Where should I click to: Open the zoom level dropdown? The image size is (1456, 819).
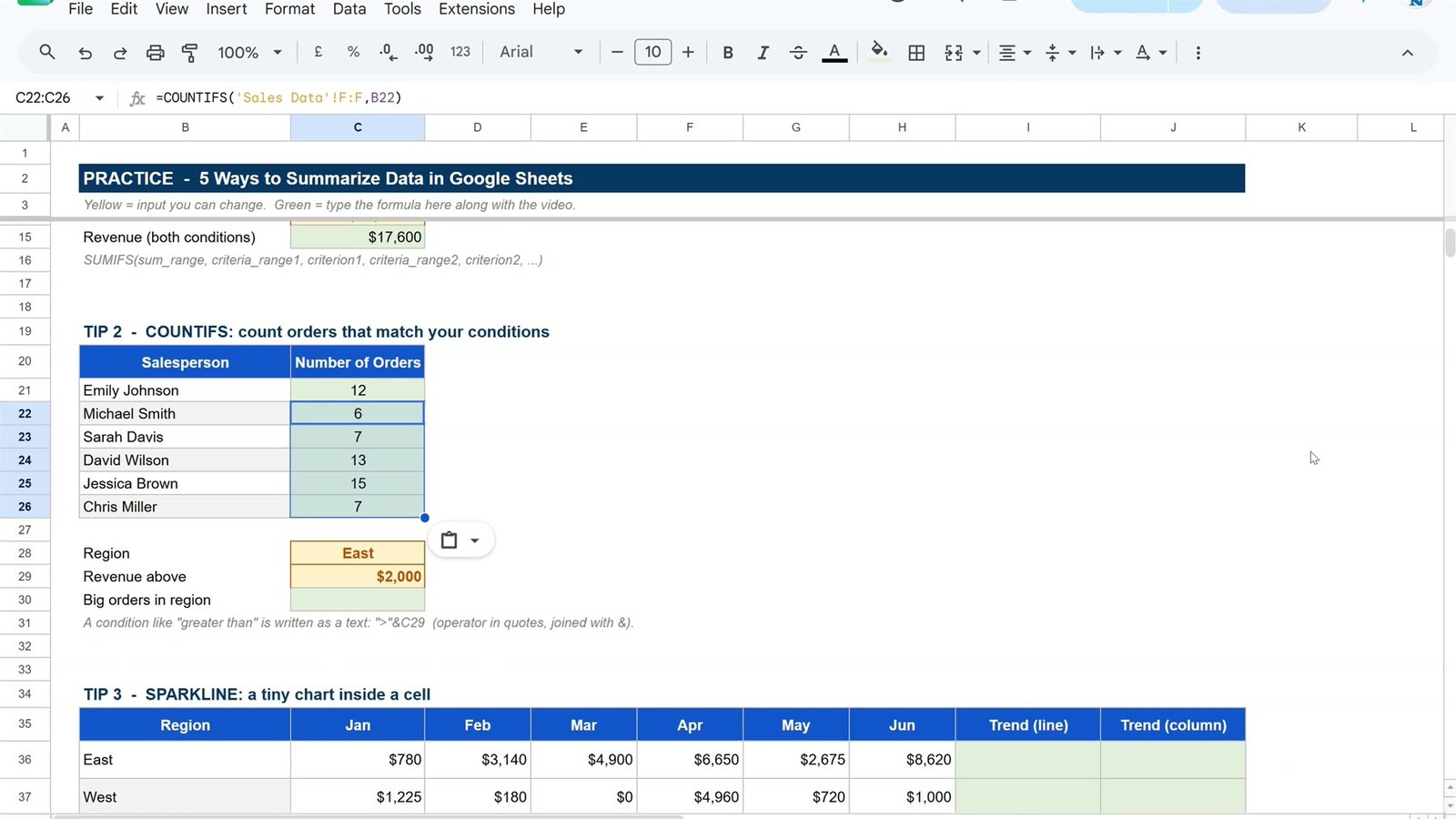[x=249, y=53]
